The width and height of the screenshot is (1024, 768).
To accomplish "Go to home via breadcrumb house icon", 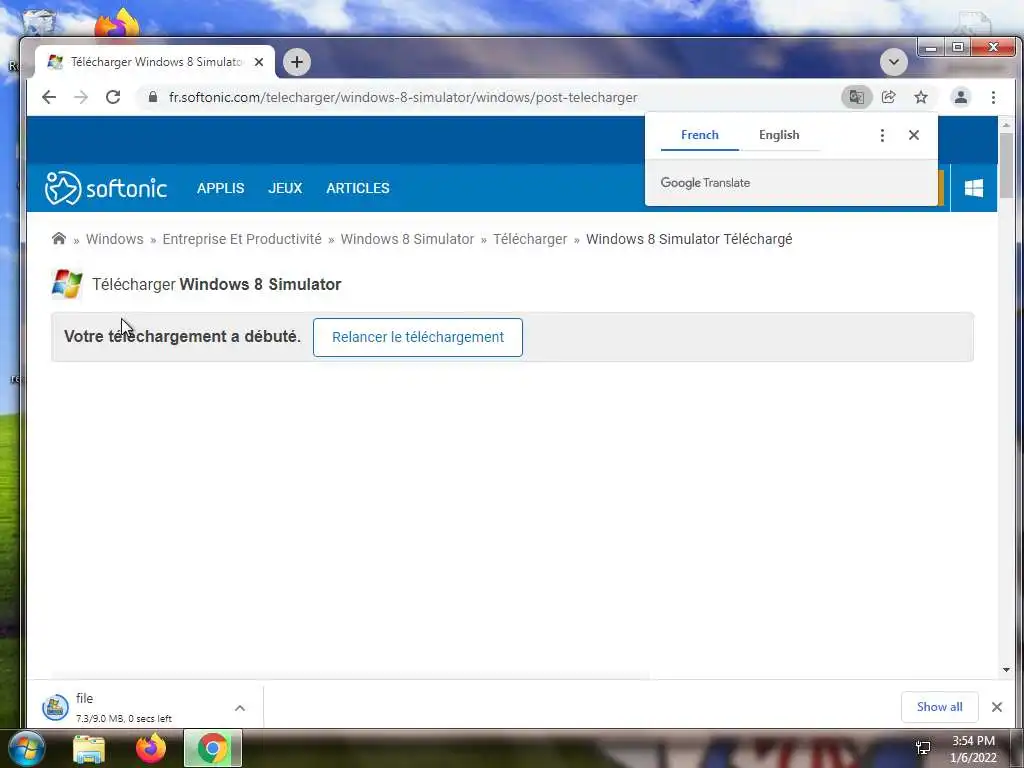I will click(59, 238).
